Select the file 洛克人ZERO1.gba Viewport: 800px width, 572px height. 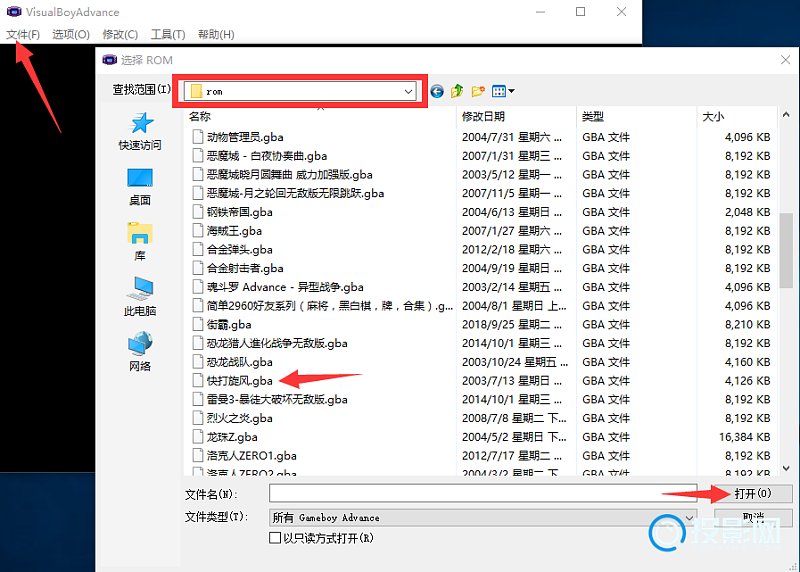tap(252, 456)
